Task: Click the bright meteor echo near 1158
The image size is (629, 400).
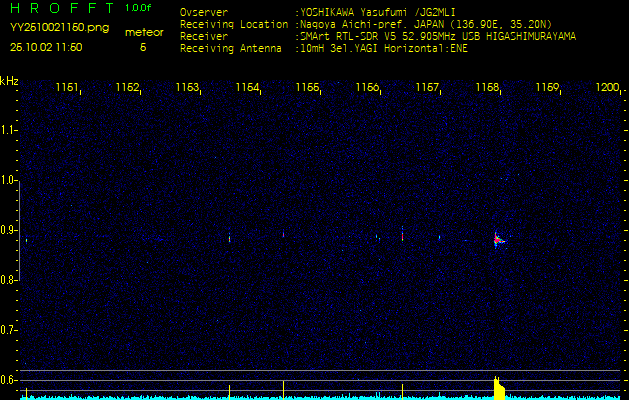Action: (x=497, y=239)
